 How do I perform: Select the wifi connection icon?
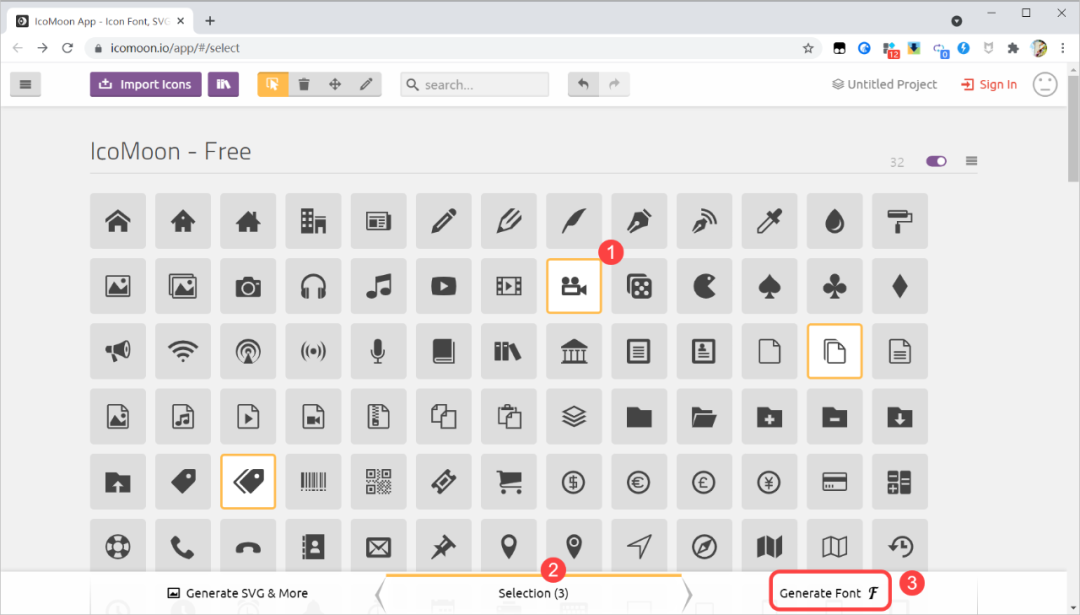(183, 351)
